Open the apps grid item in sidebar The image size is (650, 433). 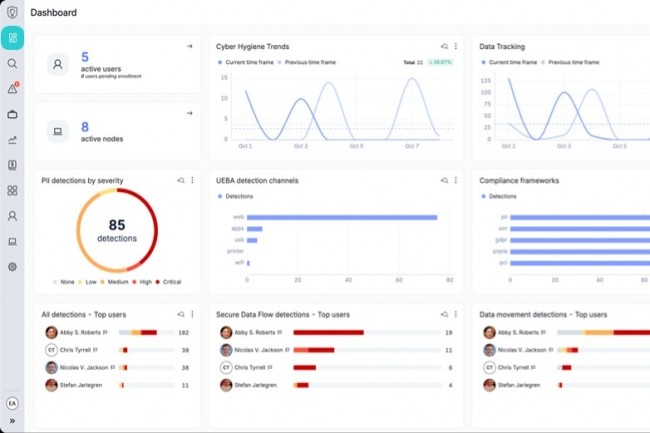[x=12, y=190]
